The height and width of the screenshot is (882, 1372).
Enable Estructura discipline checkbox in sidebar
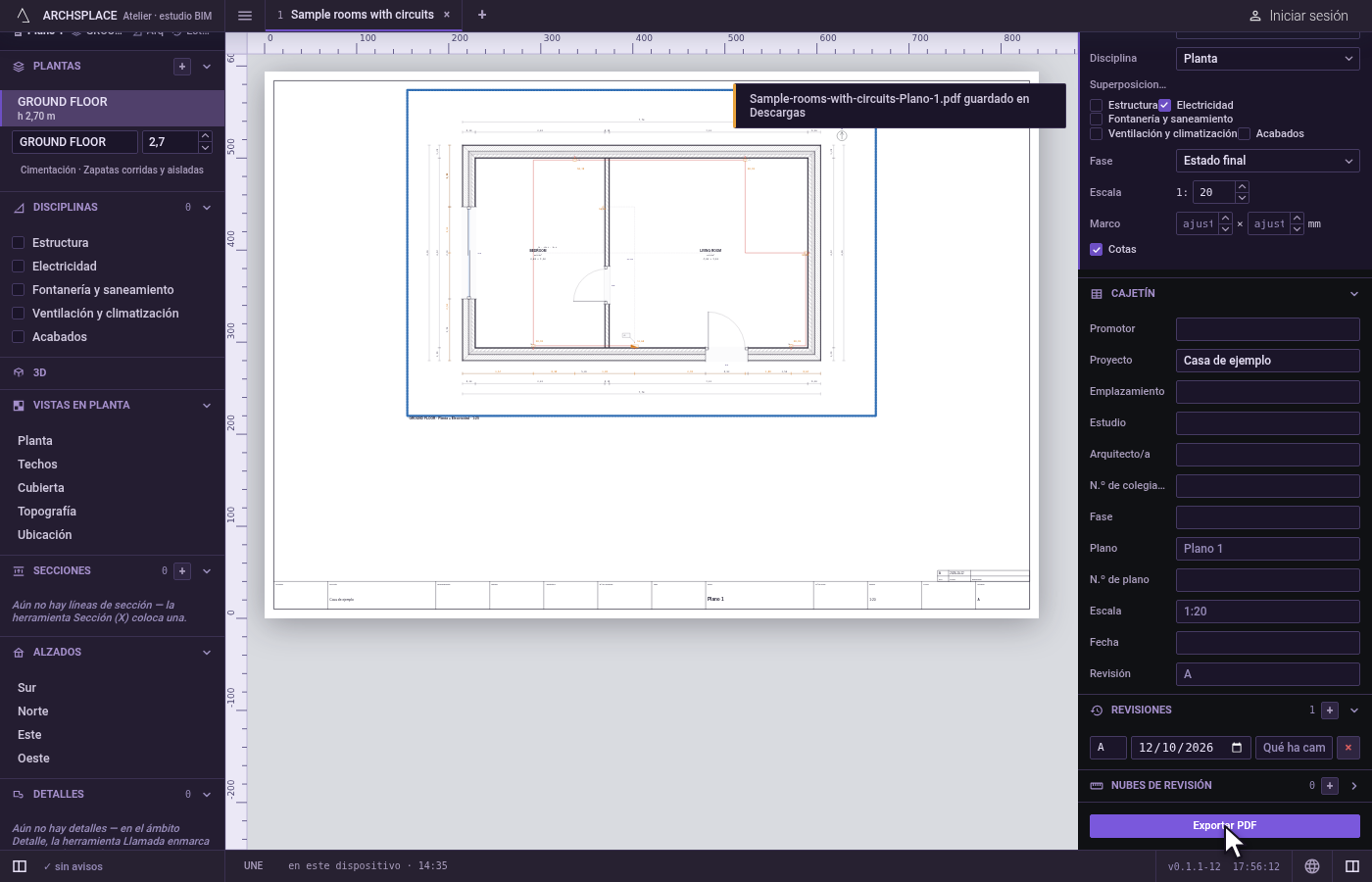[18, 243]
